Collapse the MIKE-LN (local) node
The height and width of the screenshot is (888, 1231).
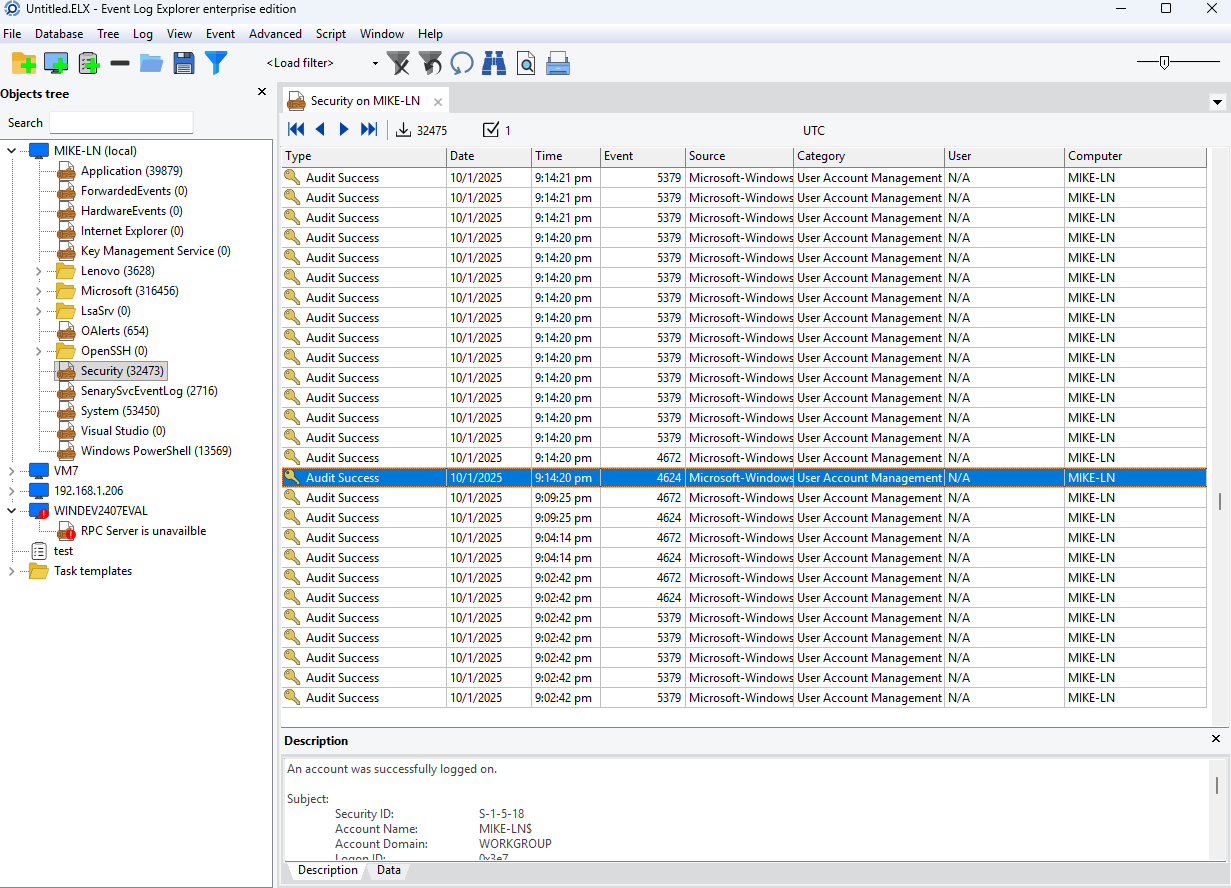tap(12, 151)
